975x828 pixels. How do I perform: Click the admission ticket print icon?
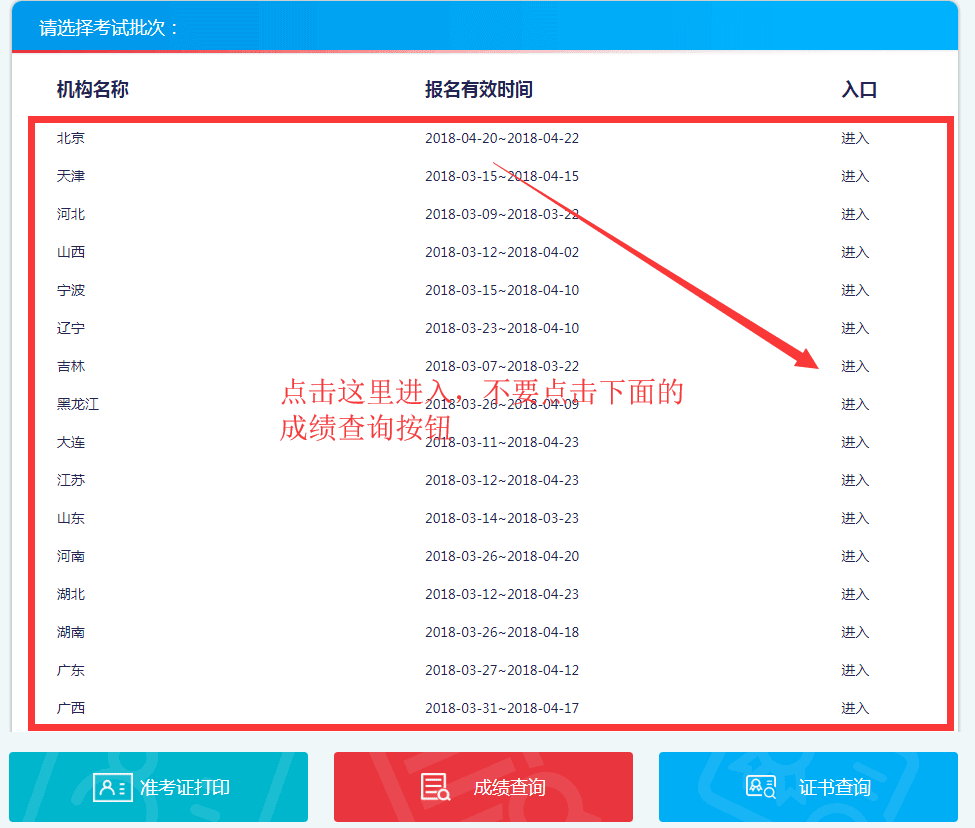point(110,787)
